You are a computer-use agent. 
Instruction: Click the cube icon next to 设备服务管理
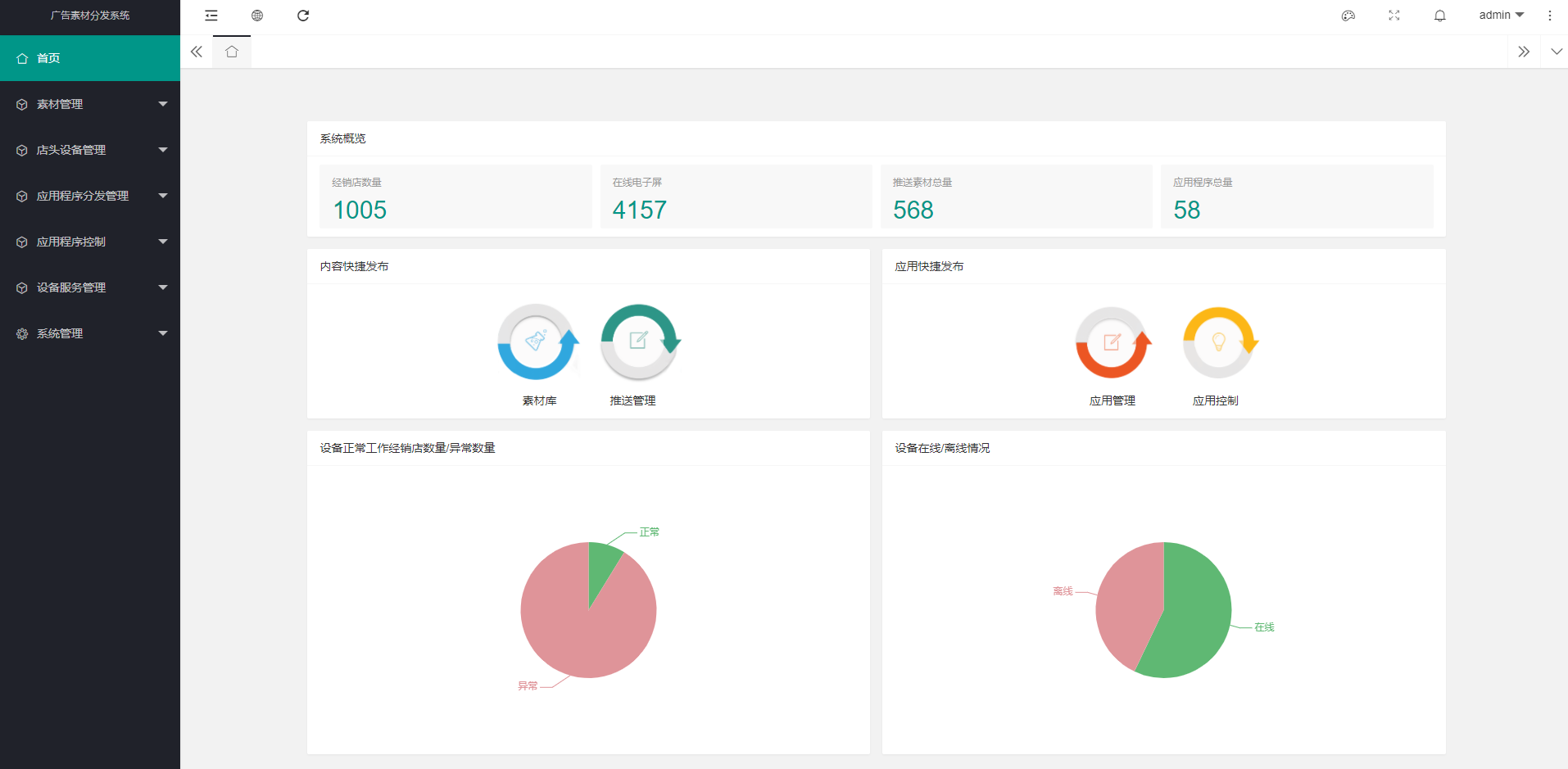[x=22, y=288]
